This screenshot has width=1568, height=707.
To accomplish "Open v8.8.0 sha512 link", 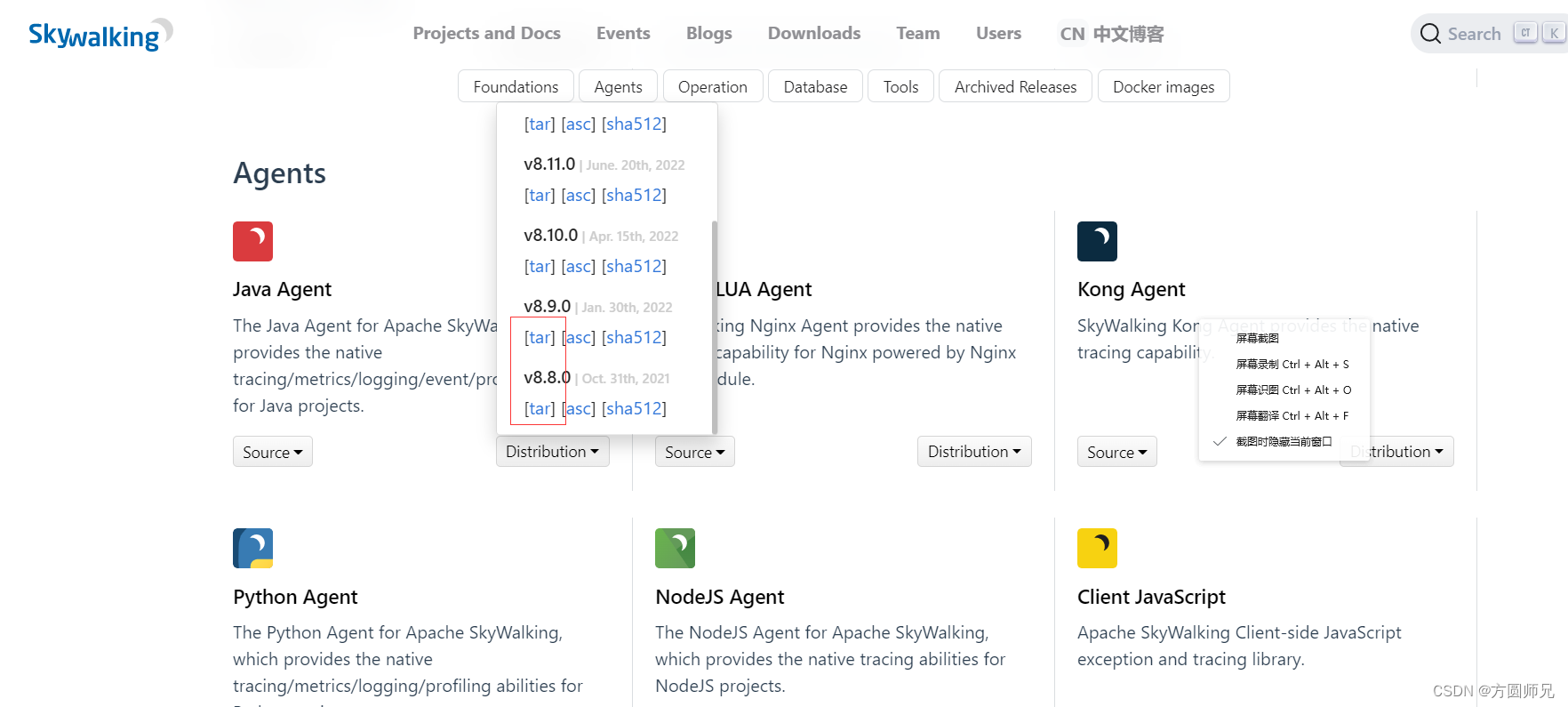I will 634,408.
